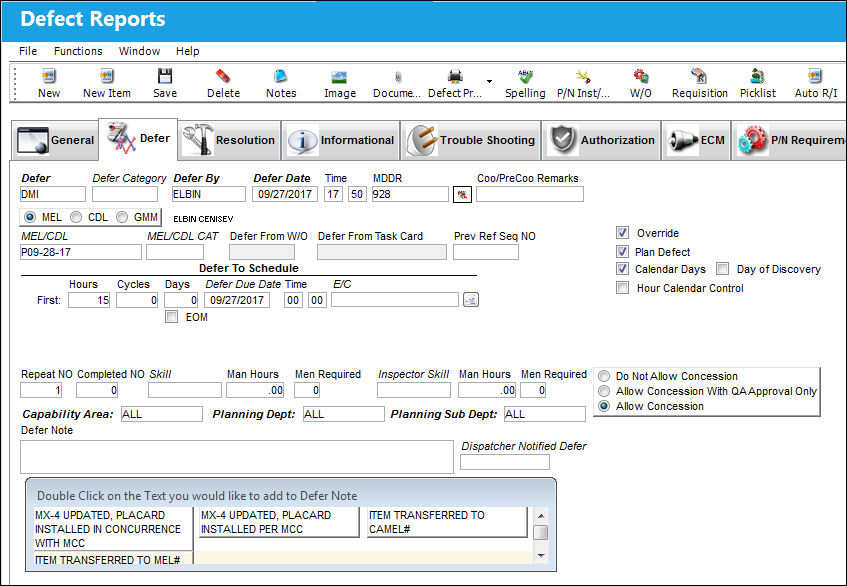
Task: Click the New toolbar icon
Action: pyautogui.click(x=49, y=76)
